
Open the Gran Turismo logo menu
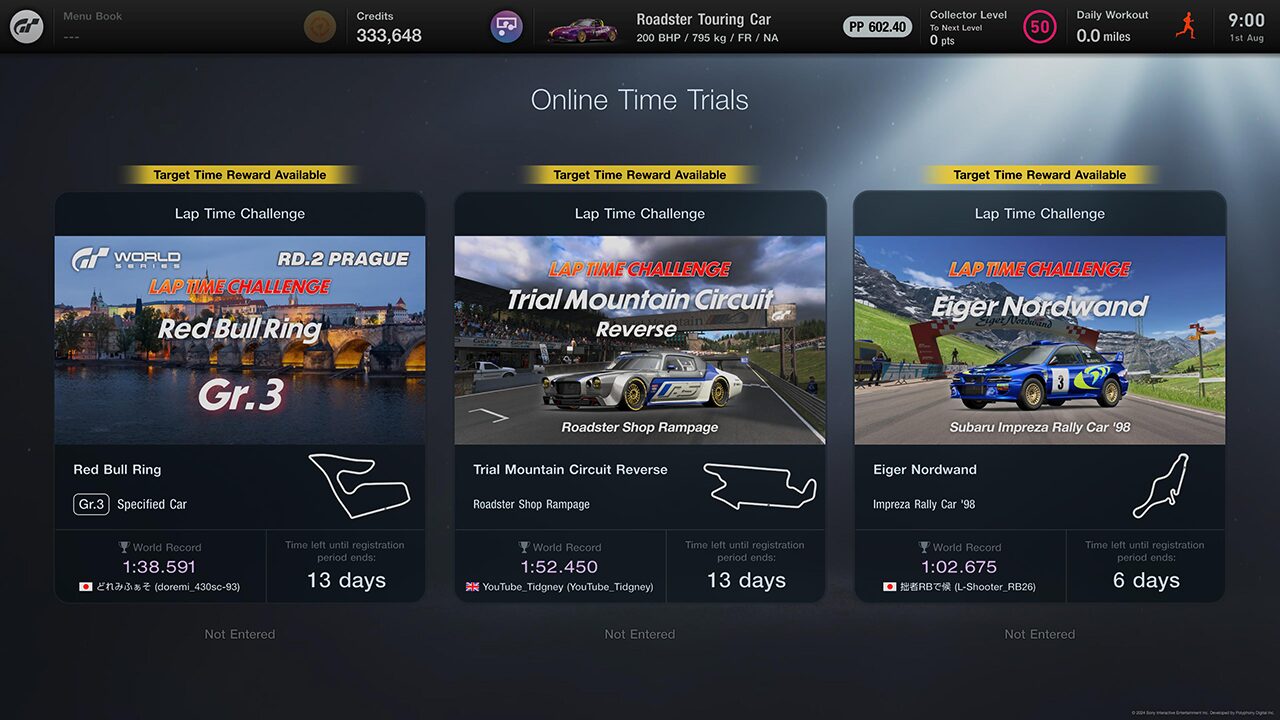click(27, 27)
